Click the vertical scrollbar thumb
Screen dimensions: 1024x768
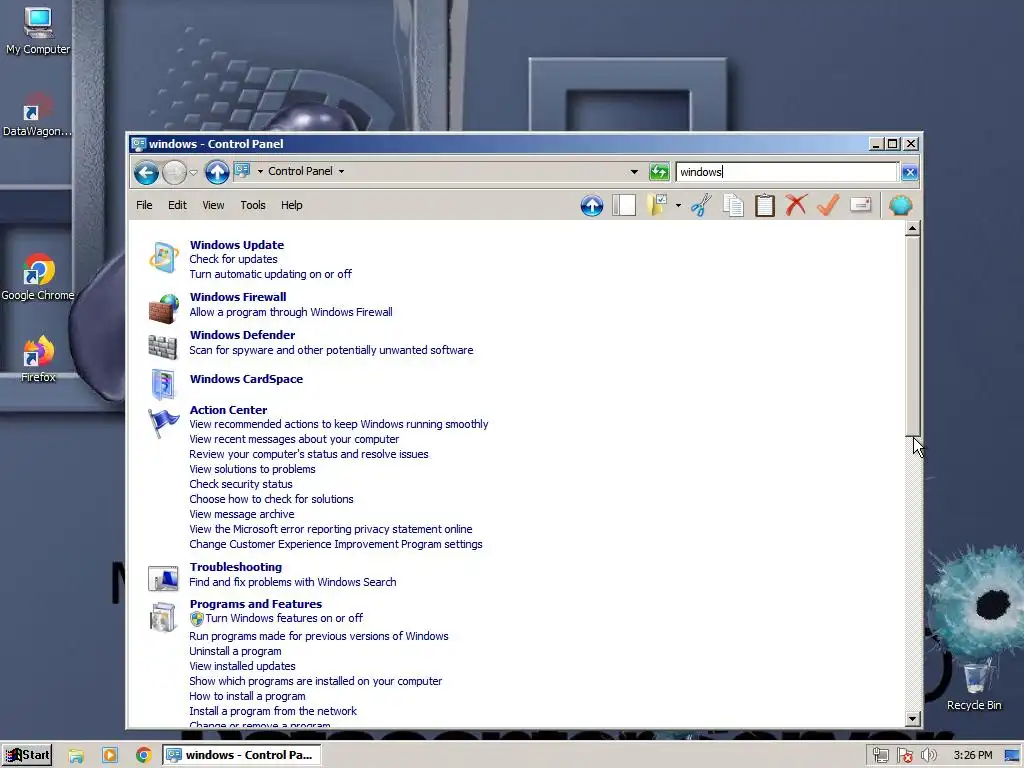click(913, 336)
